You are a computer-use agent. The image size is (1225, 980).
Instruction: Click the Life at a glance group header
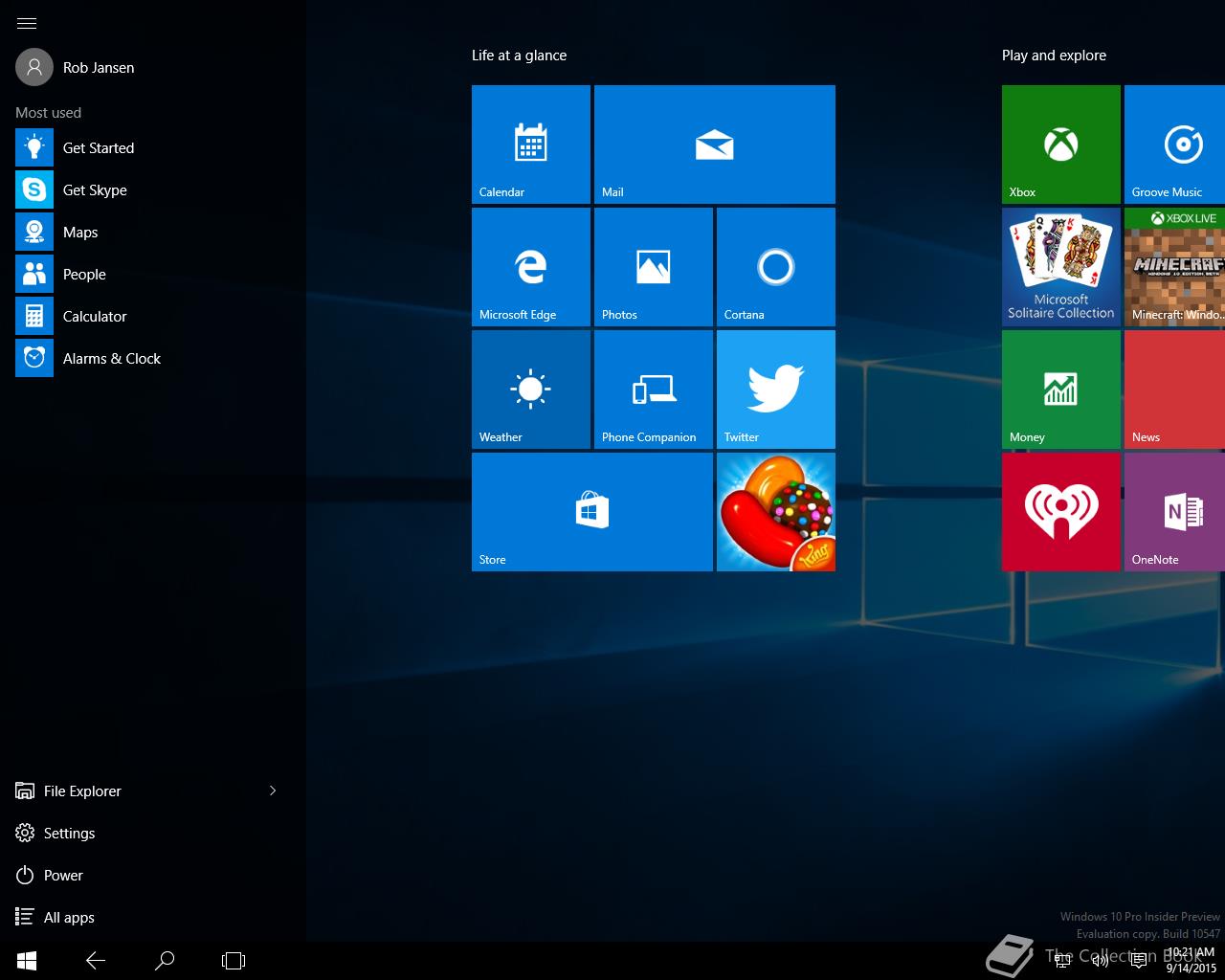[519, 56]
